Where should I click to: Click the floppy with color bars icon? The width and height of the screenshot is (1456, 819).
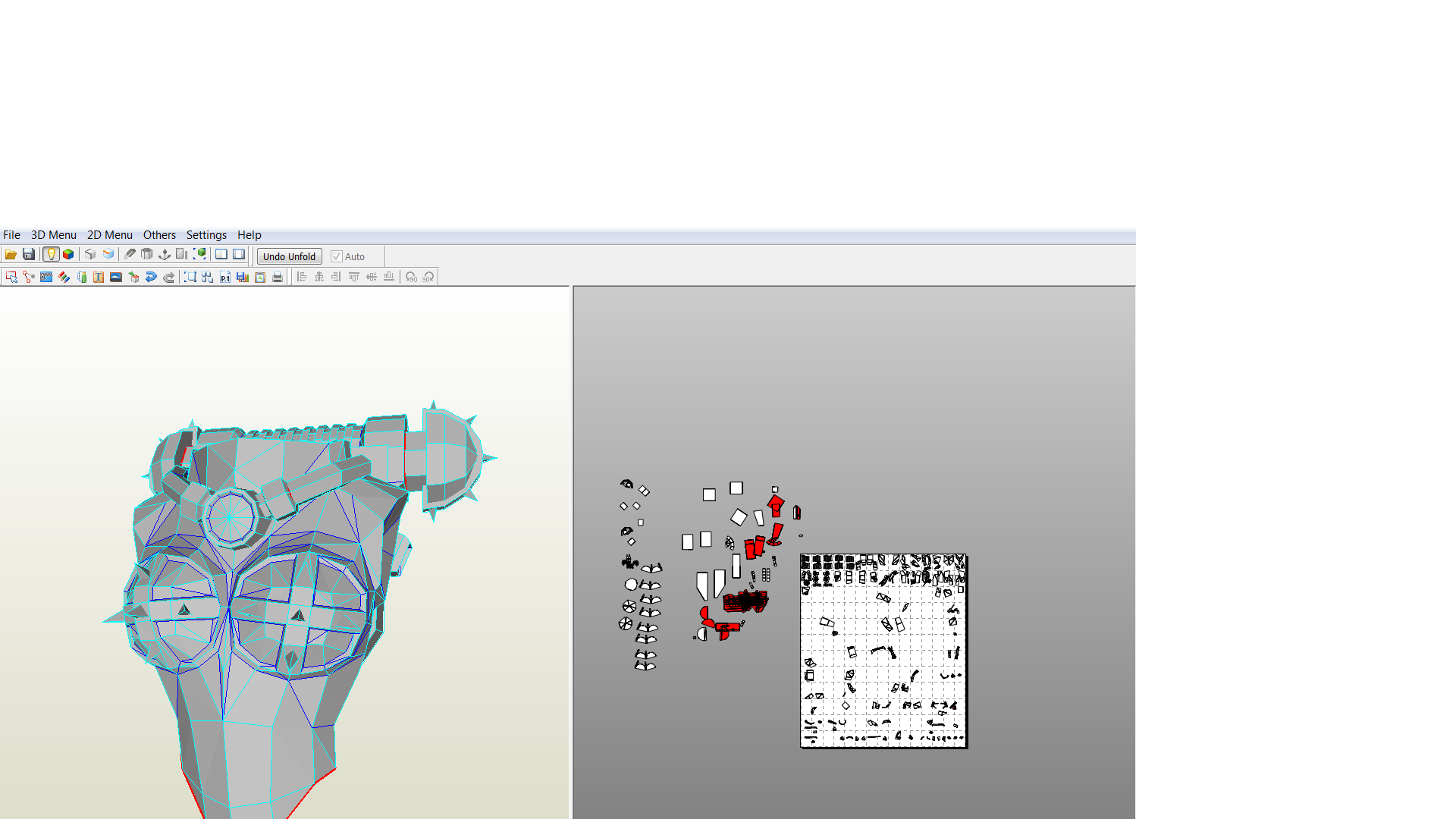click(x=243, y=278)
